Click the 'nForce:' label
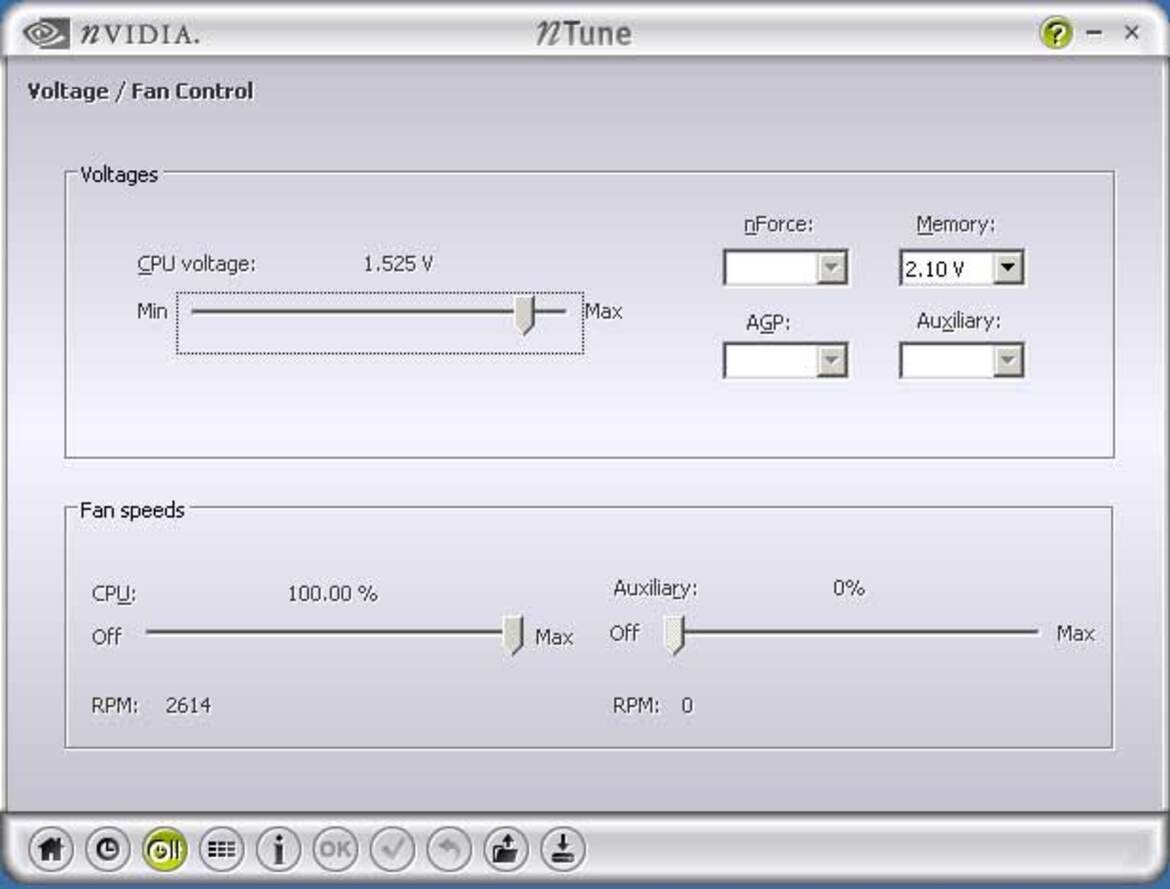The width and height of the screenshot is (1170, 889). 778,224
